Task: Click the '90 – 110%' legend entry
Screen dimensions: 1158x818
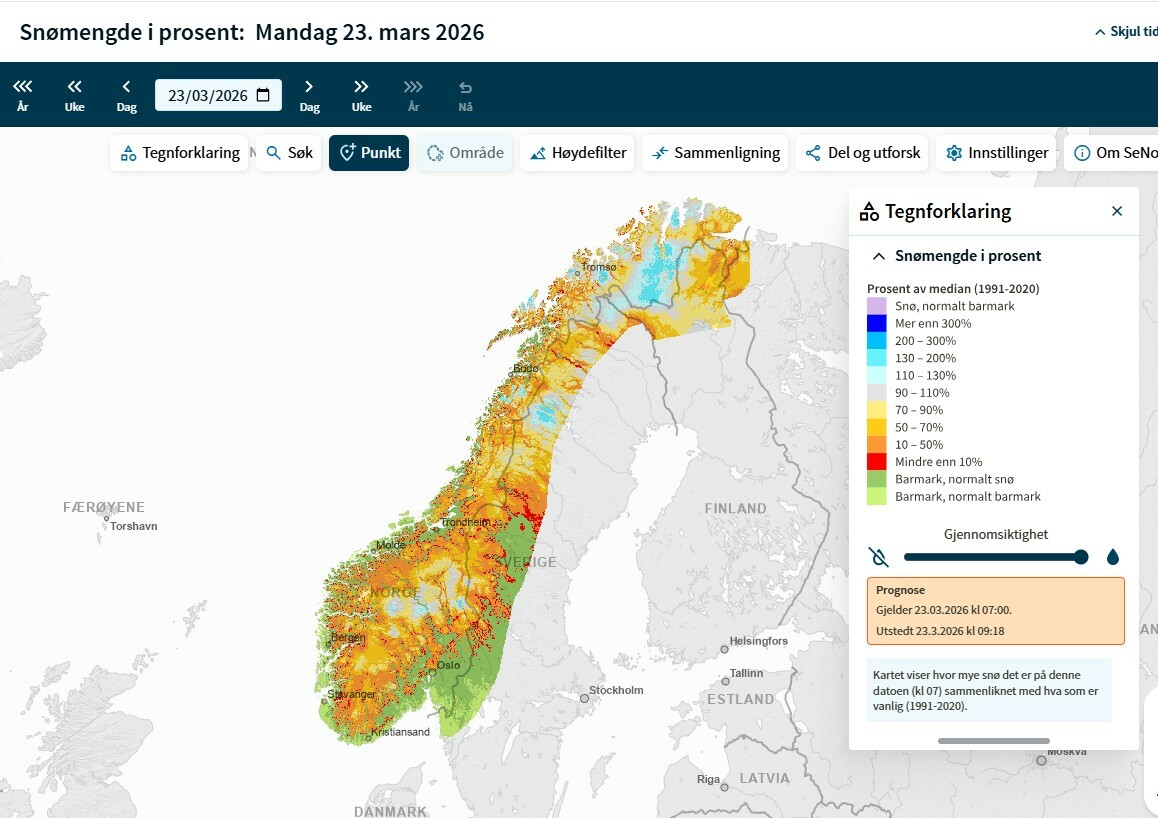Action: tap(922, 393)
